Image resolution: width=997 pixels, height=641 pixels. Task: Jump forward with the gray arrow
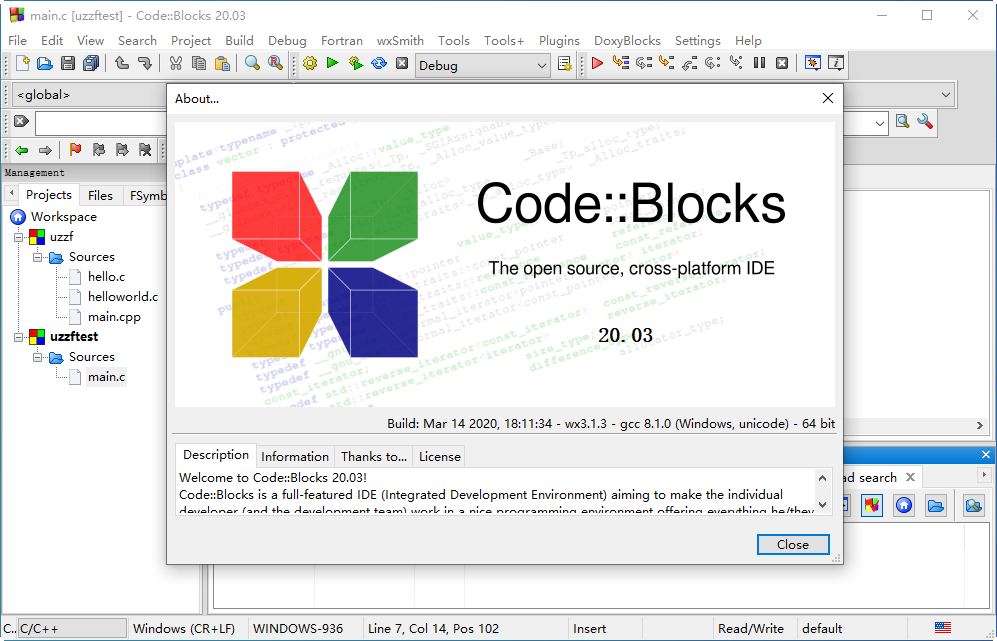click(x=45, y=151)
